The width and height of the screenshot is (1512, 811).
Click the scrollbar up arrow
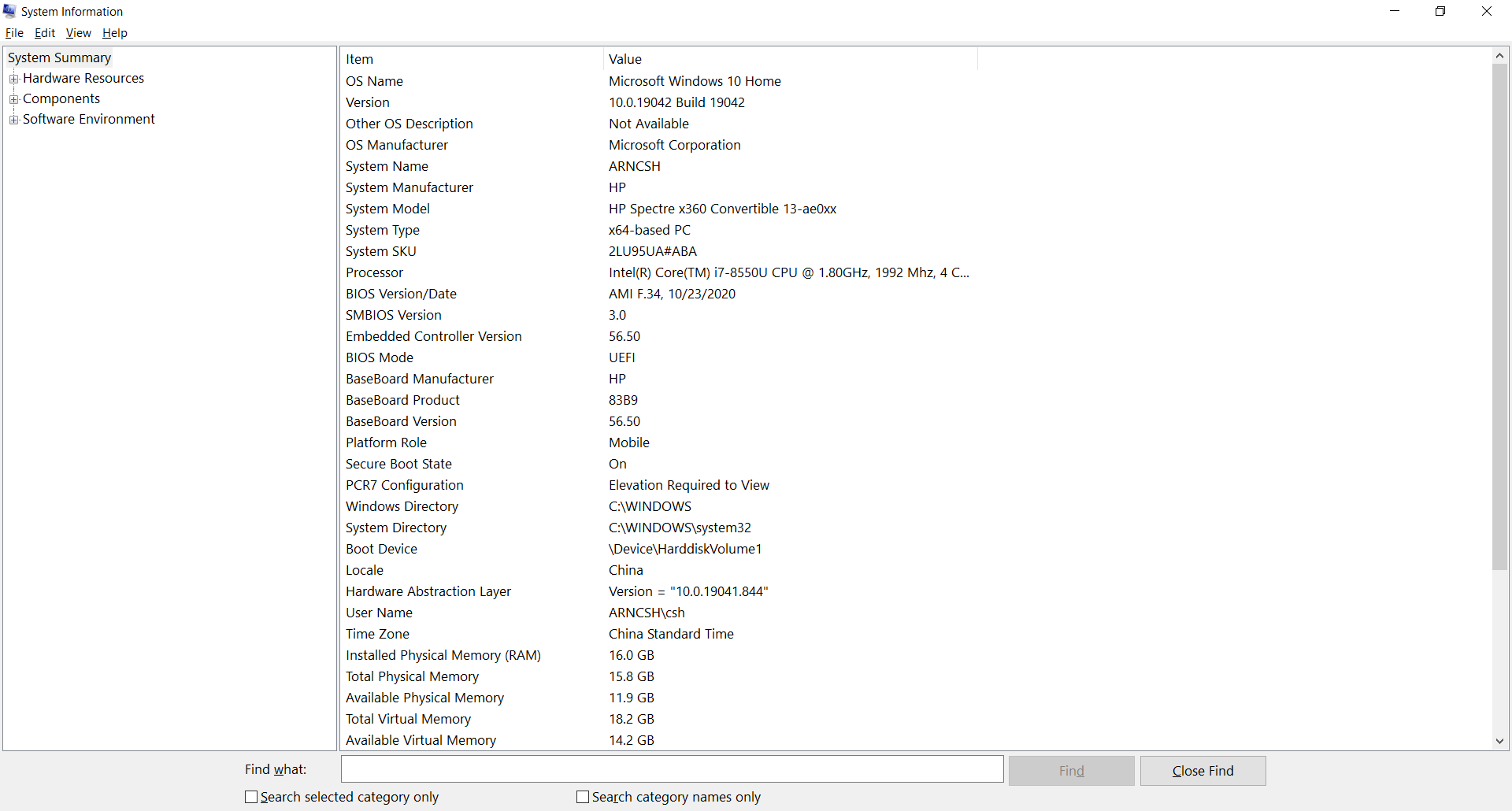(1499, 56)
